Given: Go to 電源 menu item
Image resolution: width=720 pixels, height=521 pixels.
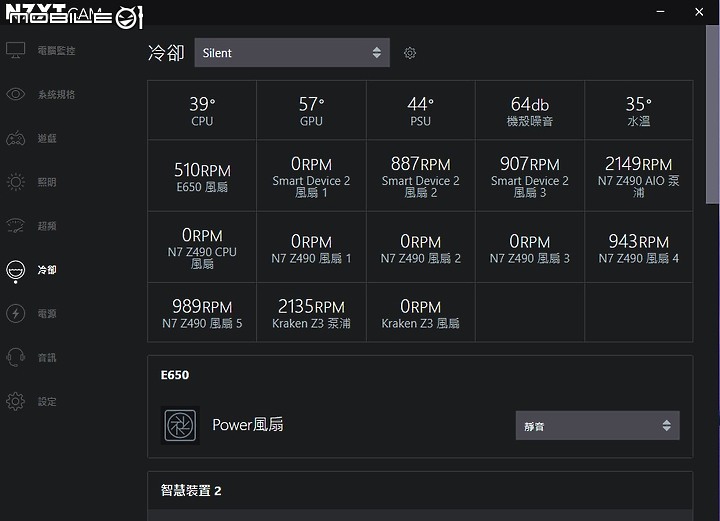Looking at the screenshot, I should [47, 314].
